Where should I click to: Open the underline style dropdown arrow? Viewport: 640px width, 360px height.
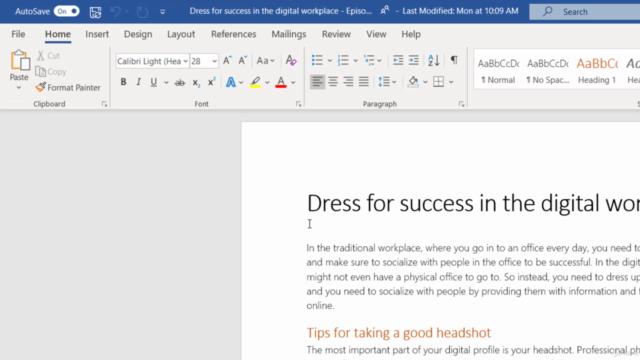166,82
